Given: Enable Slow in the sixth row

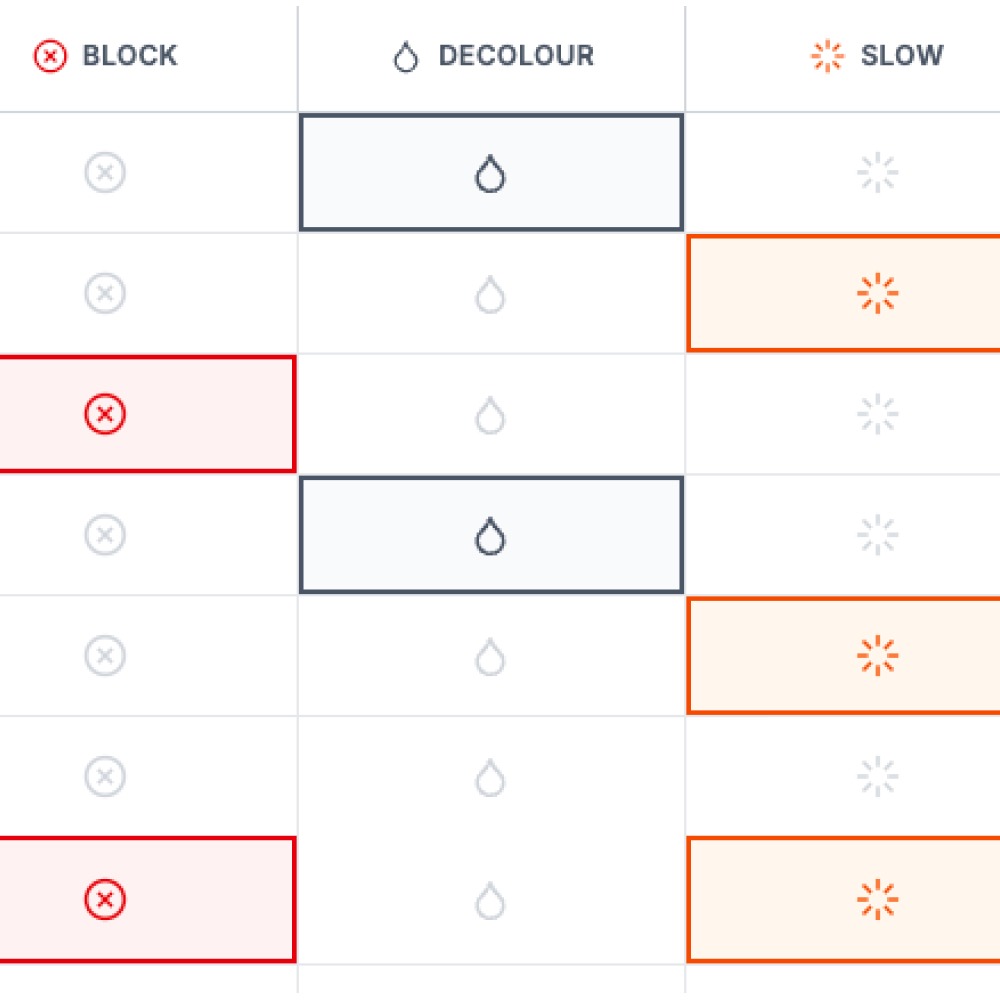Looking at the screenshot, I should tap(877, 777).
